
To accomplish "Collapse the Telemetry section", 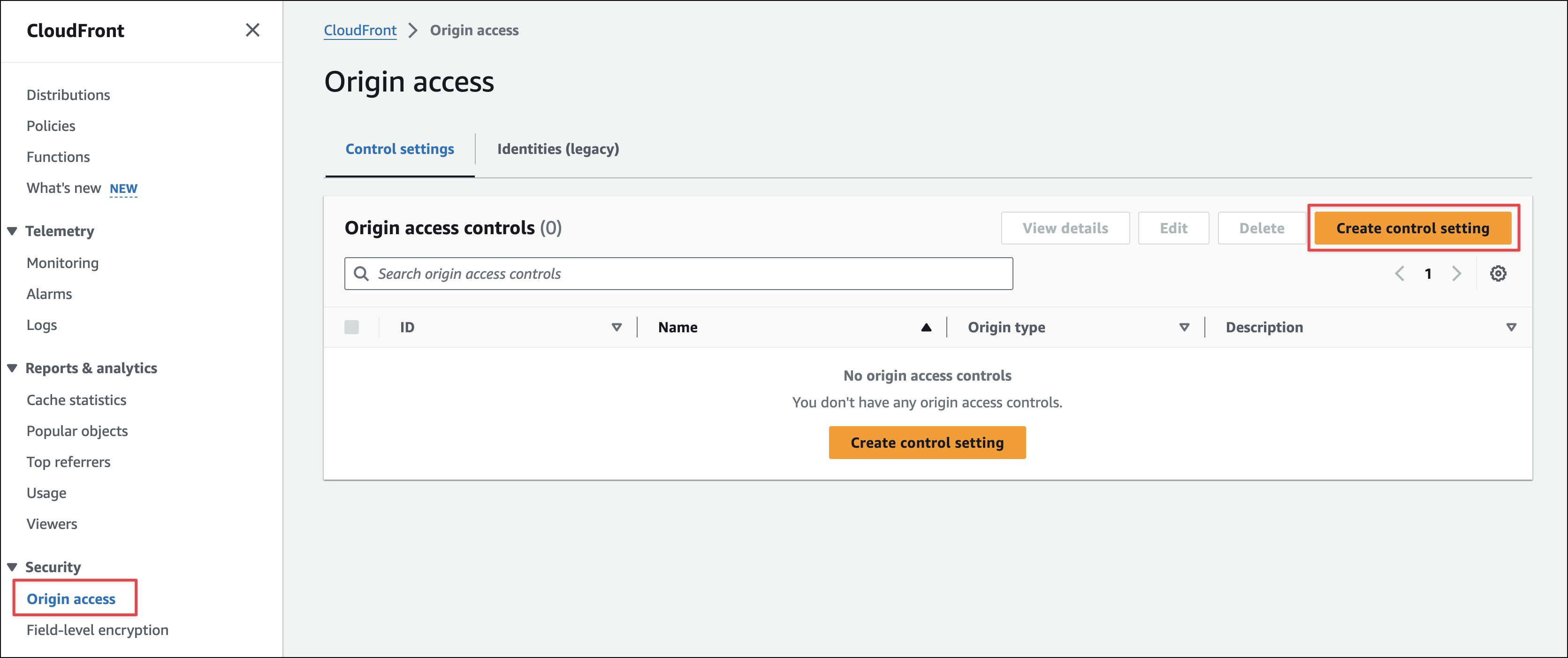I will click(12, 231).
